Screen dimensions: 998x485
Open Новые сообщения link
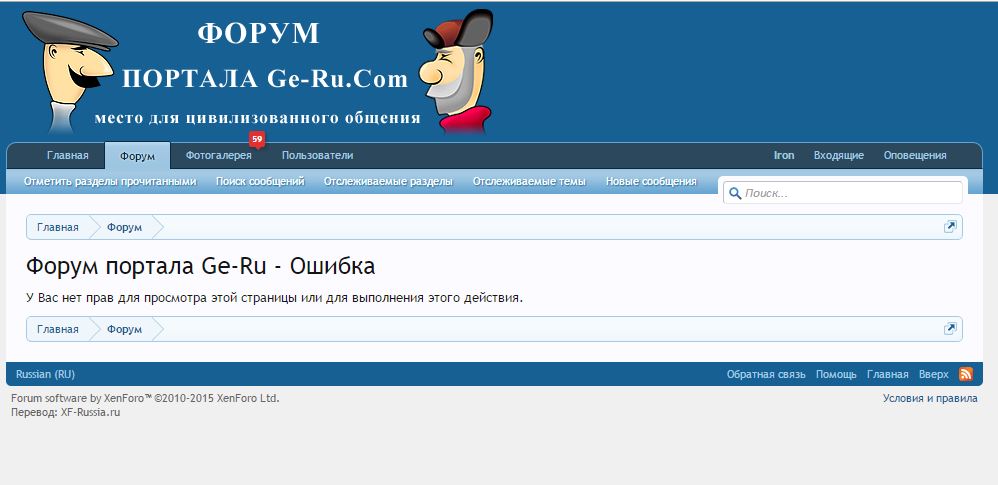click(650, 181)
